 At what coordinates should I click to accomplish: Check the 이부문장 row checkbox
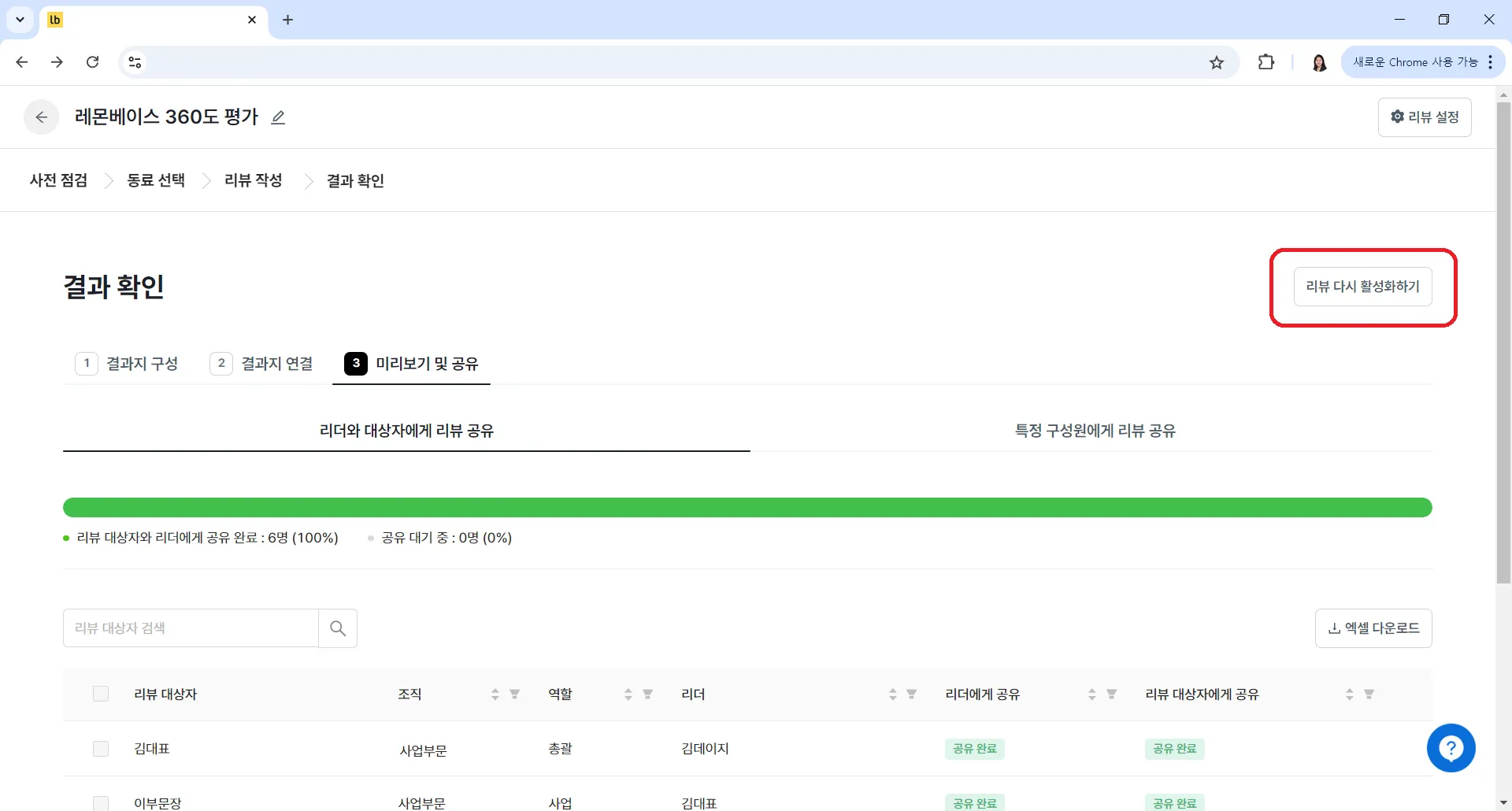point(101,803)
